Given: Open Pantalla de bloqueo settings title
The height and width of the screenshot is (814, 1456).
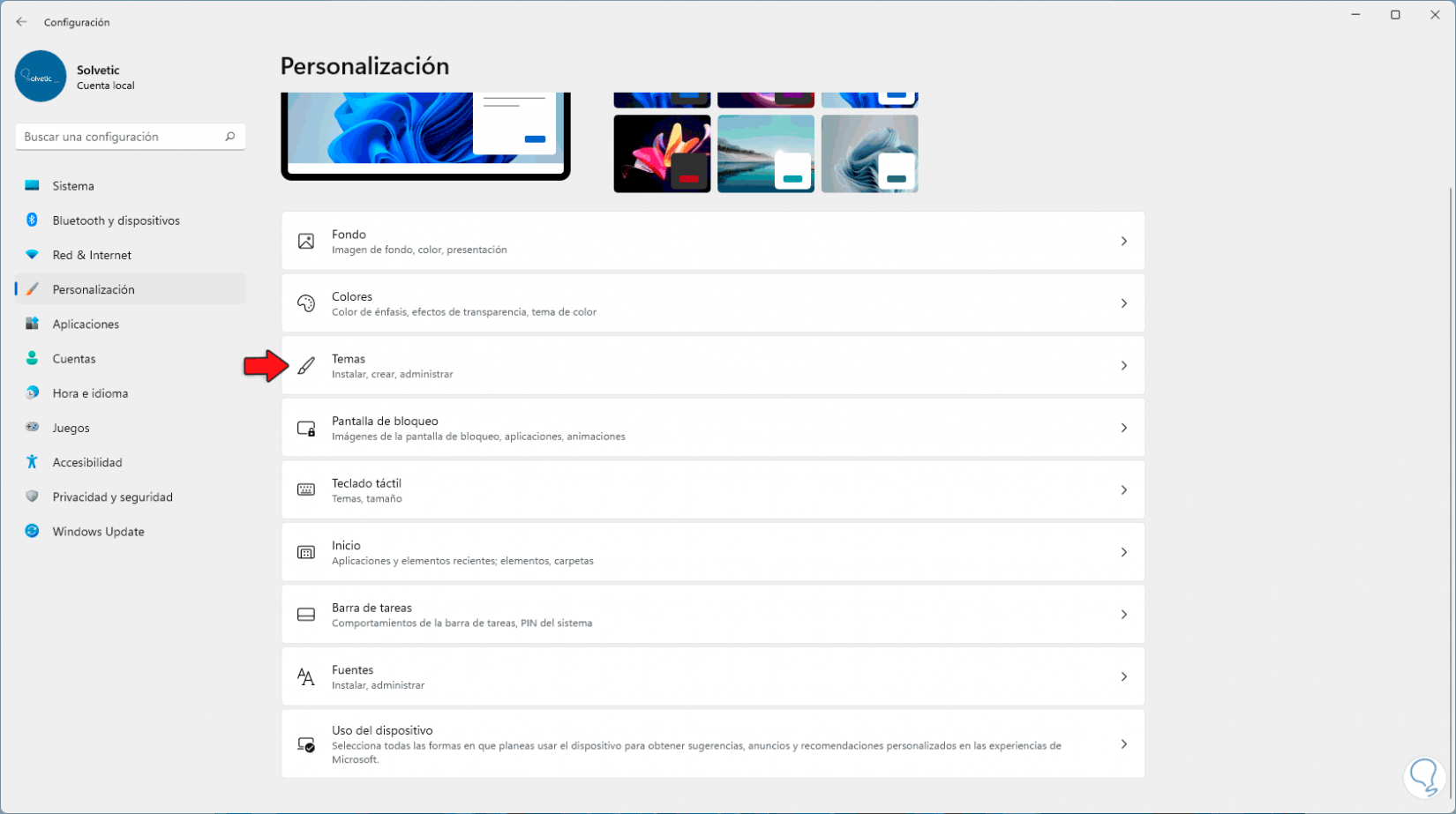Looking at the screenshot, I should click(385, 421).
